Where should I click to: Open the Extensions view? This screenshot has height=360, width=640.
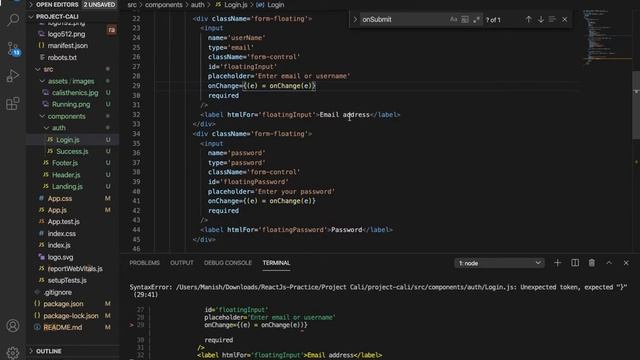(13, 103)
